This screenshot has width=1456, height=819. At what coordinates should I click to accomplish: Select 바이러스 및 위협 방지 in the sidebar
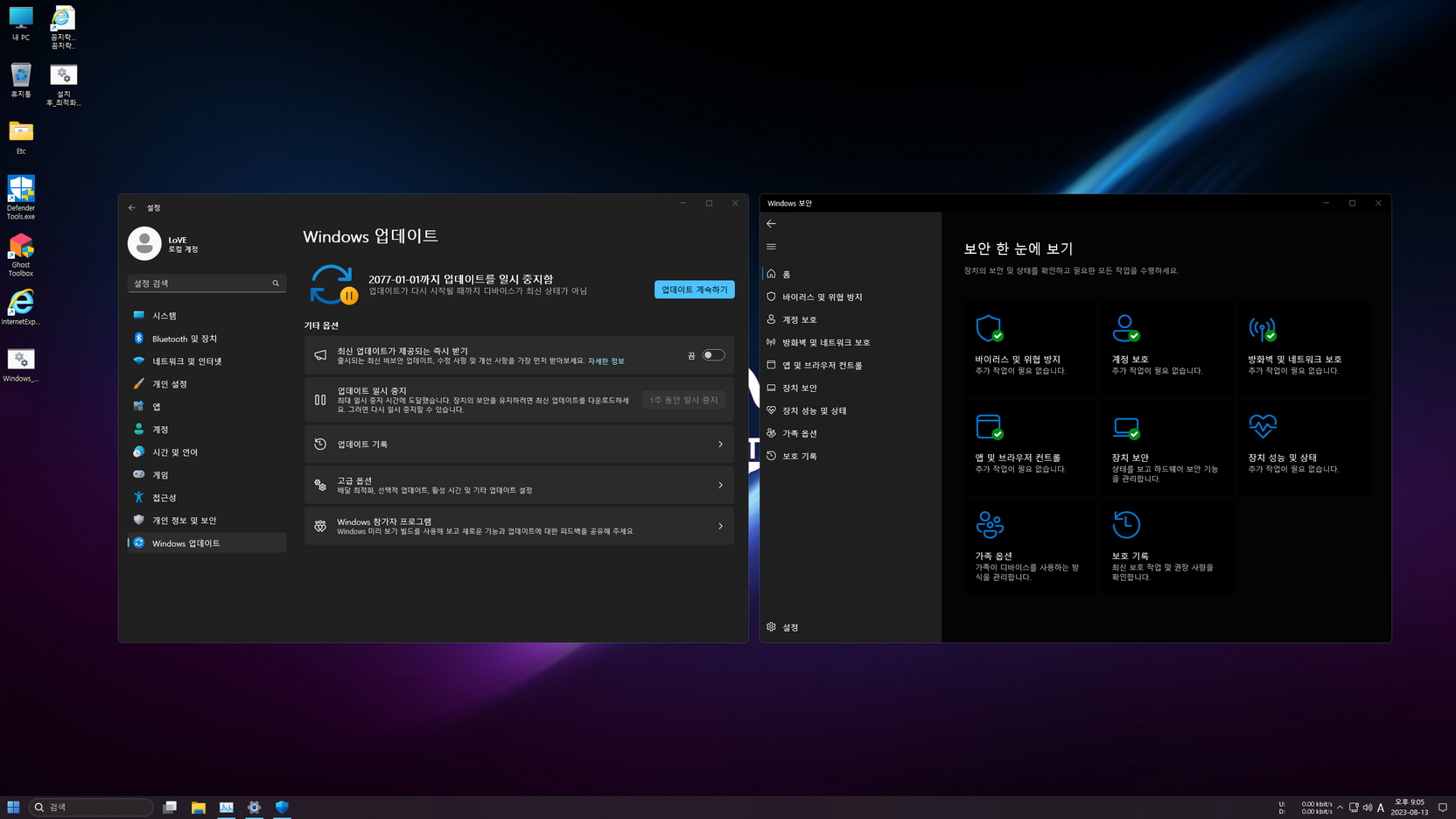(850, 297)
